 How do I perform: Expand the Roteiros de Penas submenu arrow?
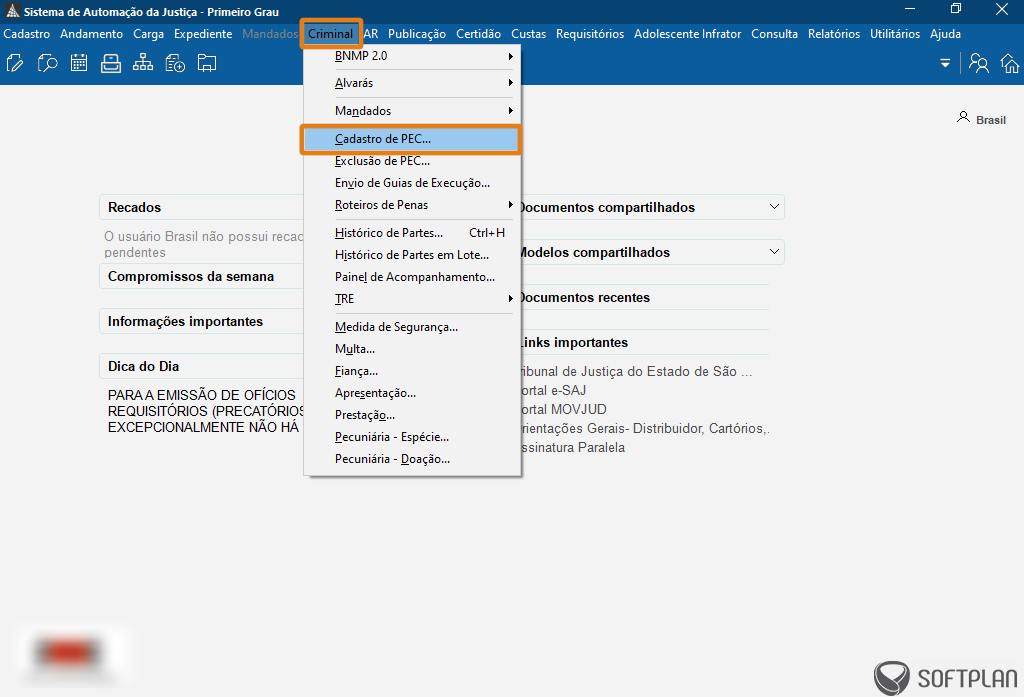(x=511, y=205)
